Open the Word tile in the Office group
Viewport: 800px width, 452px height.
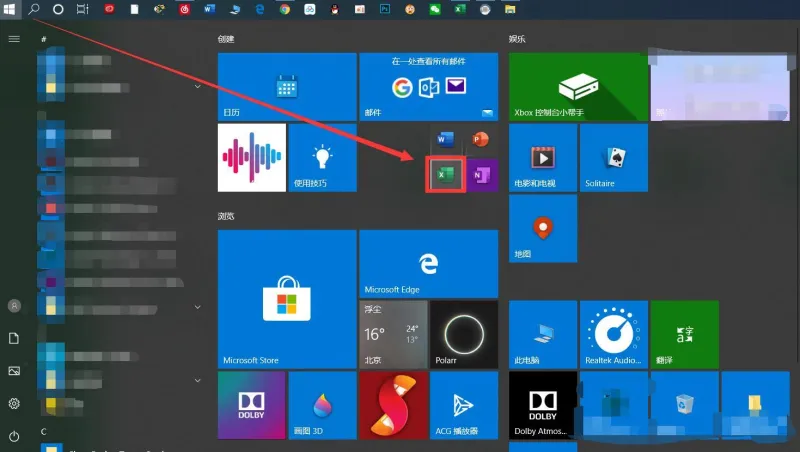click(445, 140)
